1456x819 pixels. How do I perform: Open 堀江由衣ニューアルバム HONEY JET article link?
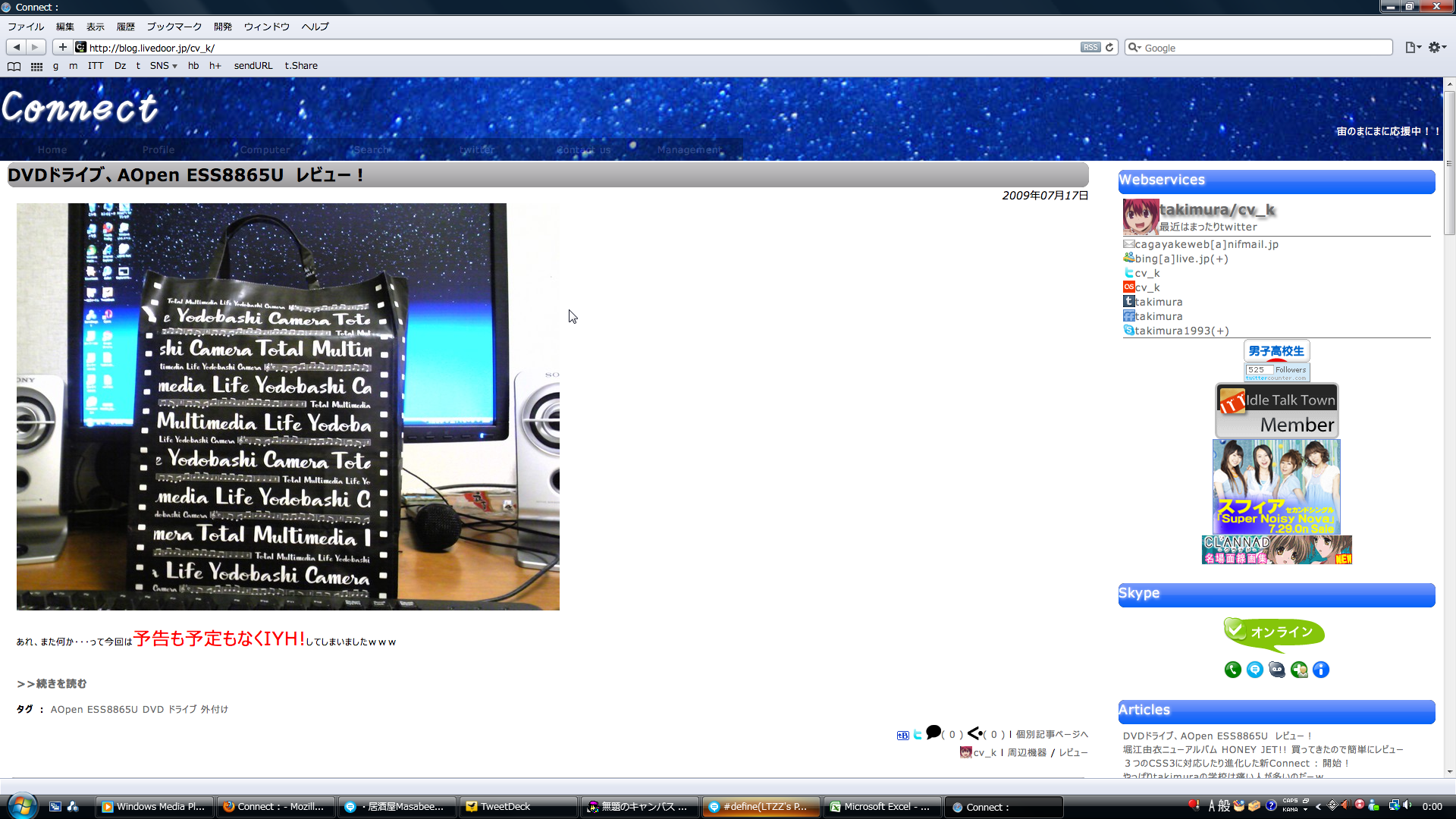point(1263,749)
